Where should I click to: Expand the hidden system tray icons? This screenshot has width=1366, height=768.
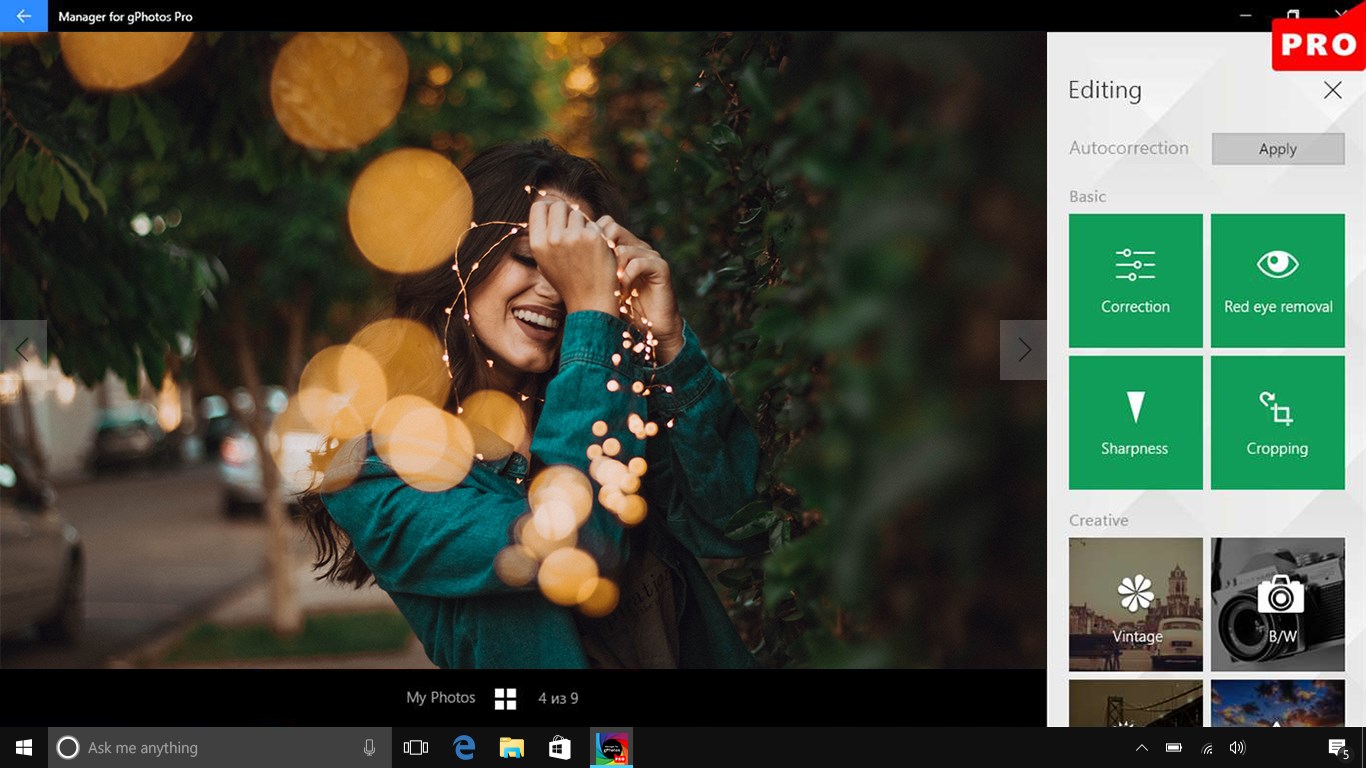click(x=1141, y=748)
